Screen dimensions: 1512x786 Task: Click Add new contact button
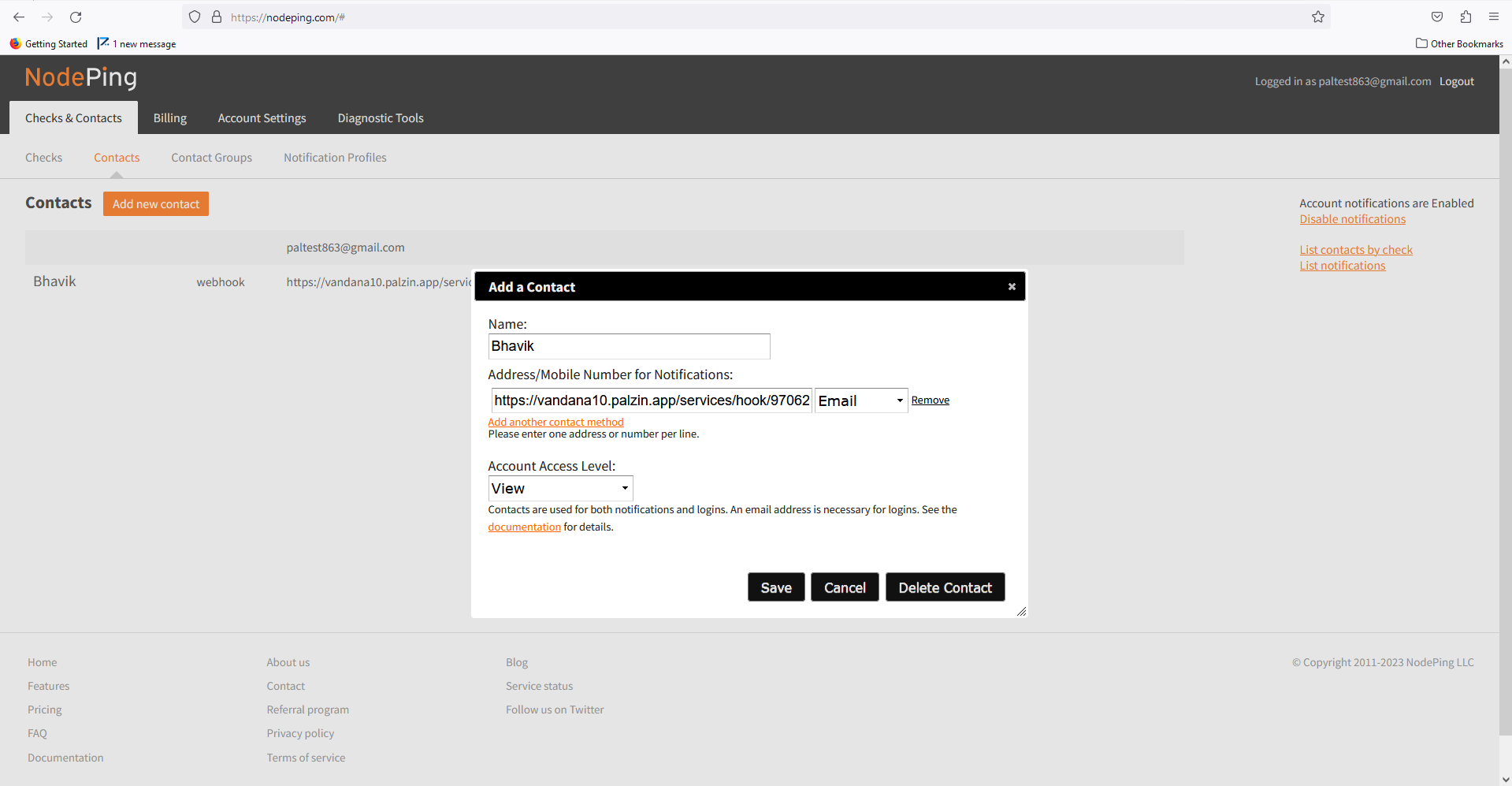(x=156, y=204)
